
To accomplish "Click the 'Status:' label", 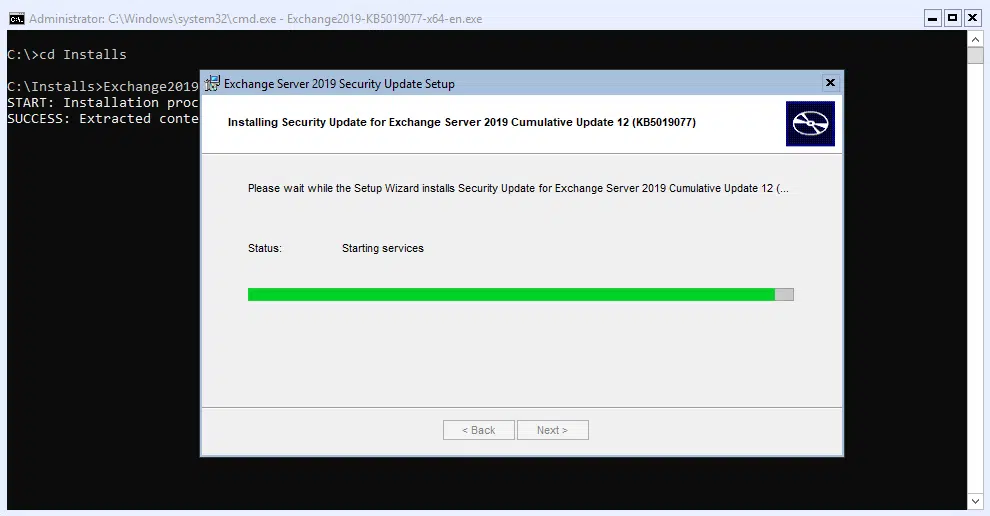I will (265, 248).
